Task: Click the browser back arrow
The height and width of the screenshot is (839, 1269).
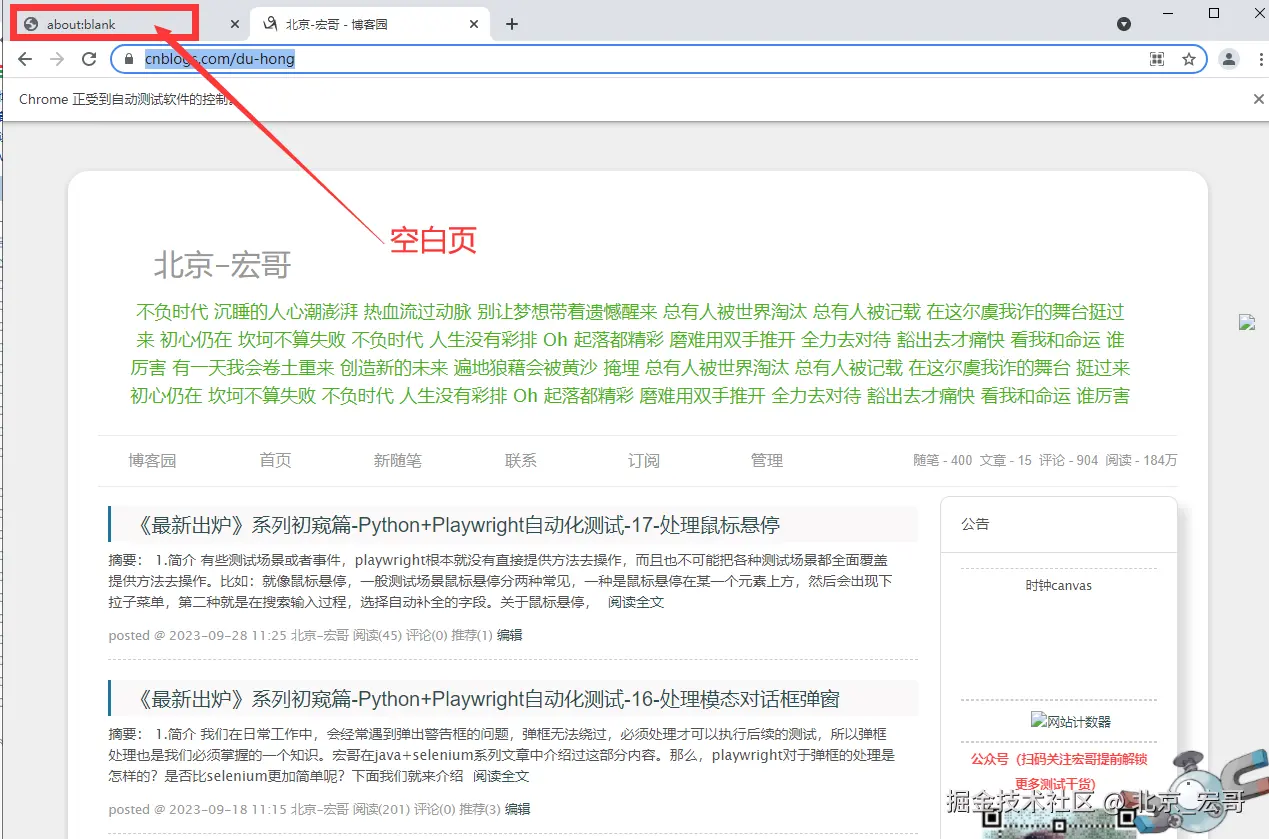Action: click(x=25, y=59)
